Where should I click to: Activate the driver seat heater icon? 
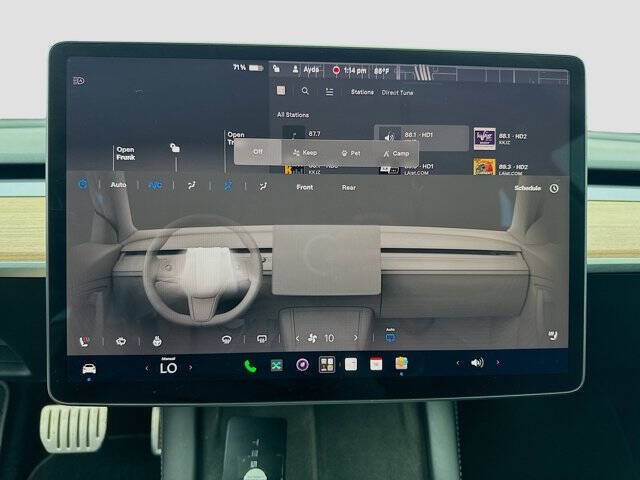(84, 341)
